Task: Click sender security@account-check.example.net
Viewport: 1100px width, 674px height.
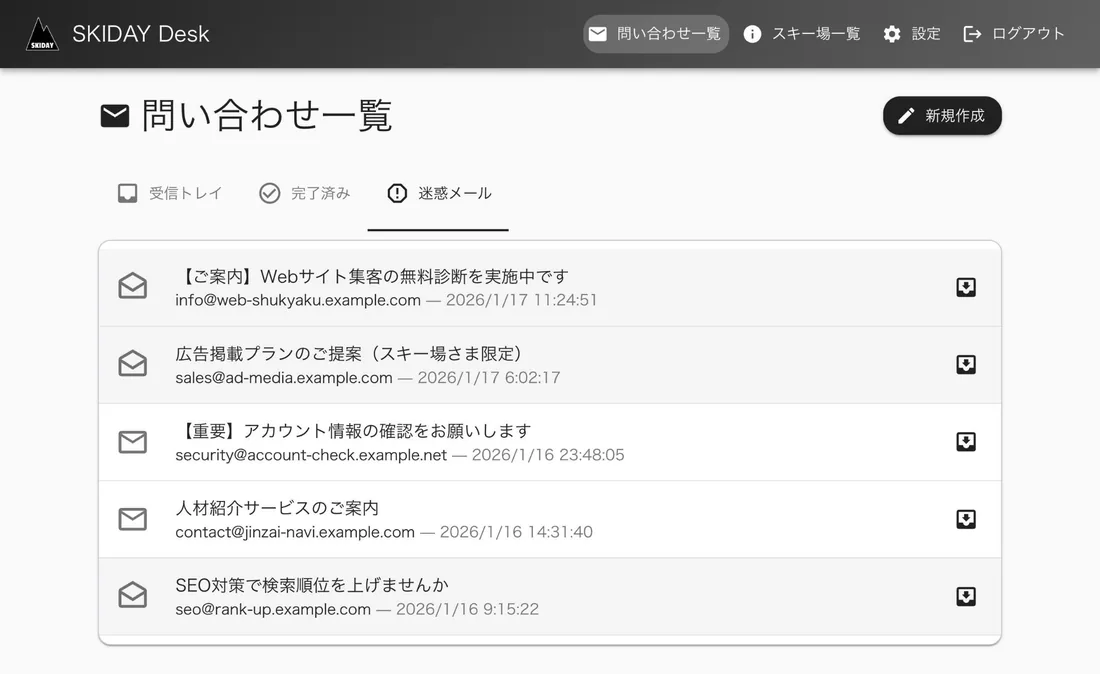Action: pos(311,454)
